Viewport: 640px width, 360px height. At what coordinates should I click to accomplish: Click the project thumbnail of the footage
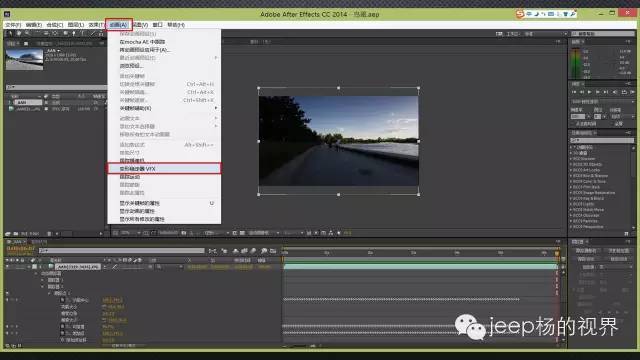(24, 59)
